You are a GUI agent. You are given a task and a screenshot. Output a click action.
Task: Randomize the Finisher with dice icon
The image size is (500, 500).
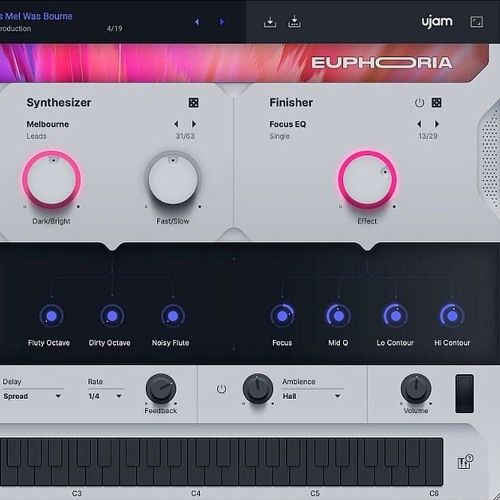click(437, 103)
